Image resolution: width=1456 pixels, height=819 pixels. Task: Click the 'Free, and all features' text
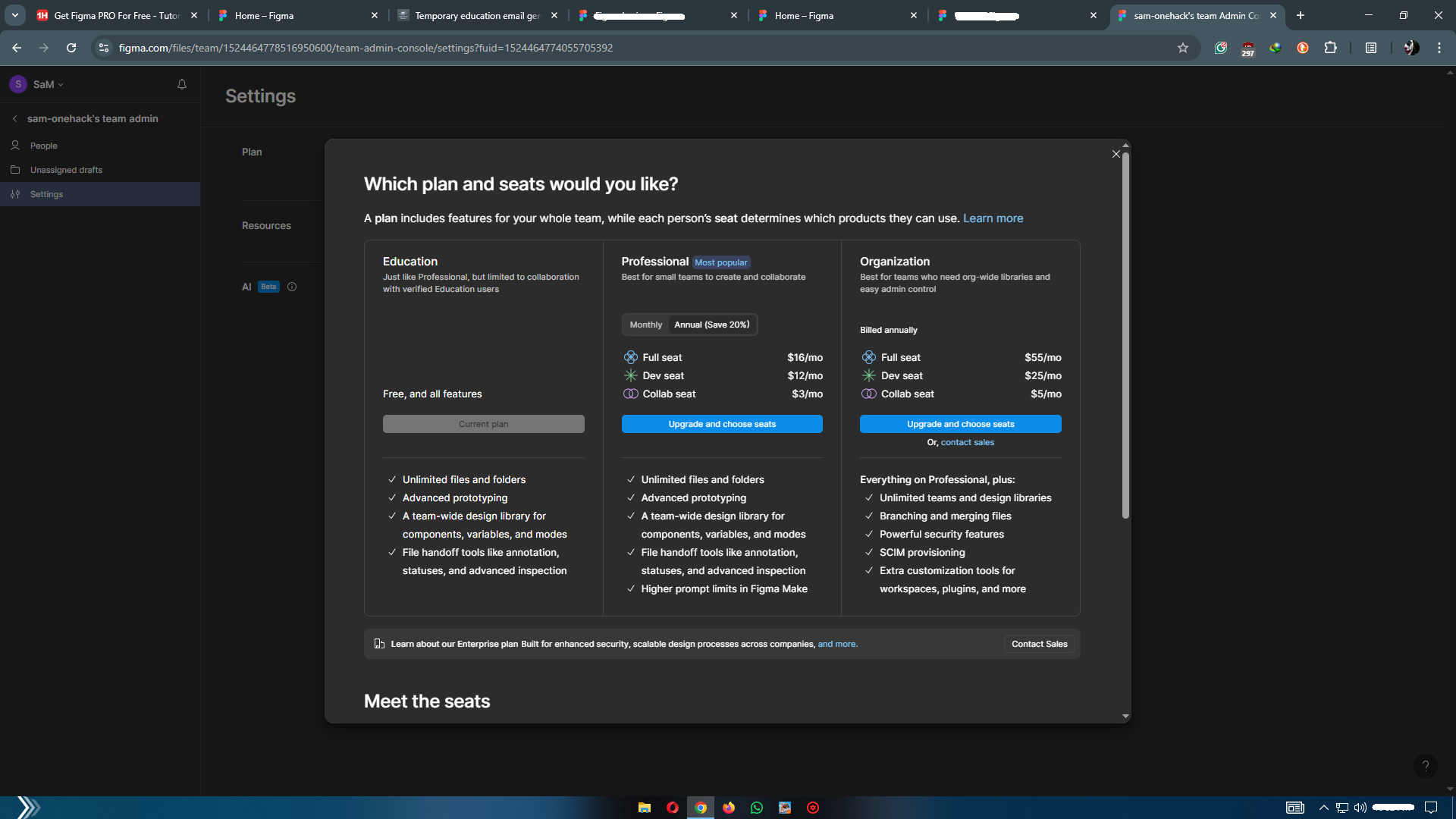[x=432, y=394]
